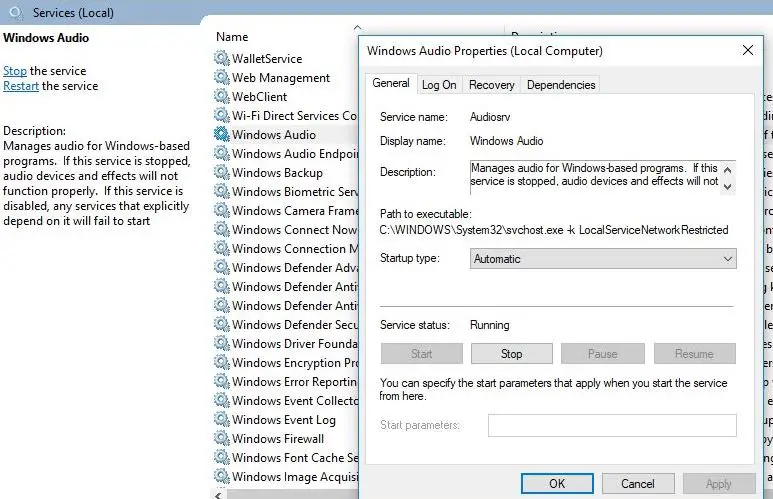Image resolution: width=773 pixels, height=499 pixels.
Task: Click the Windows Connection Manager gear icon
Action: click(222, 248)
